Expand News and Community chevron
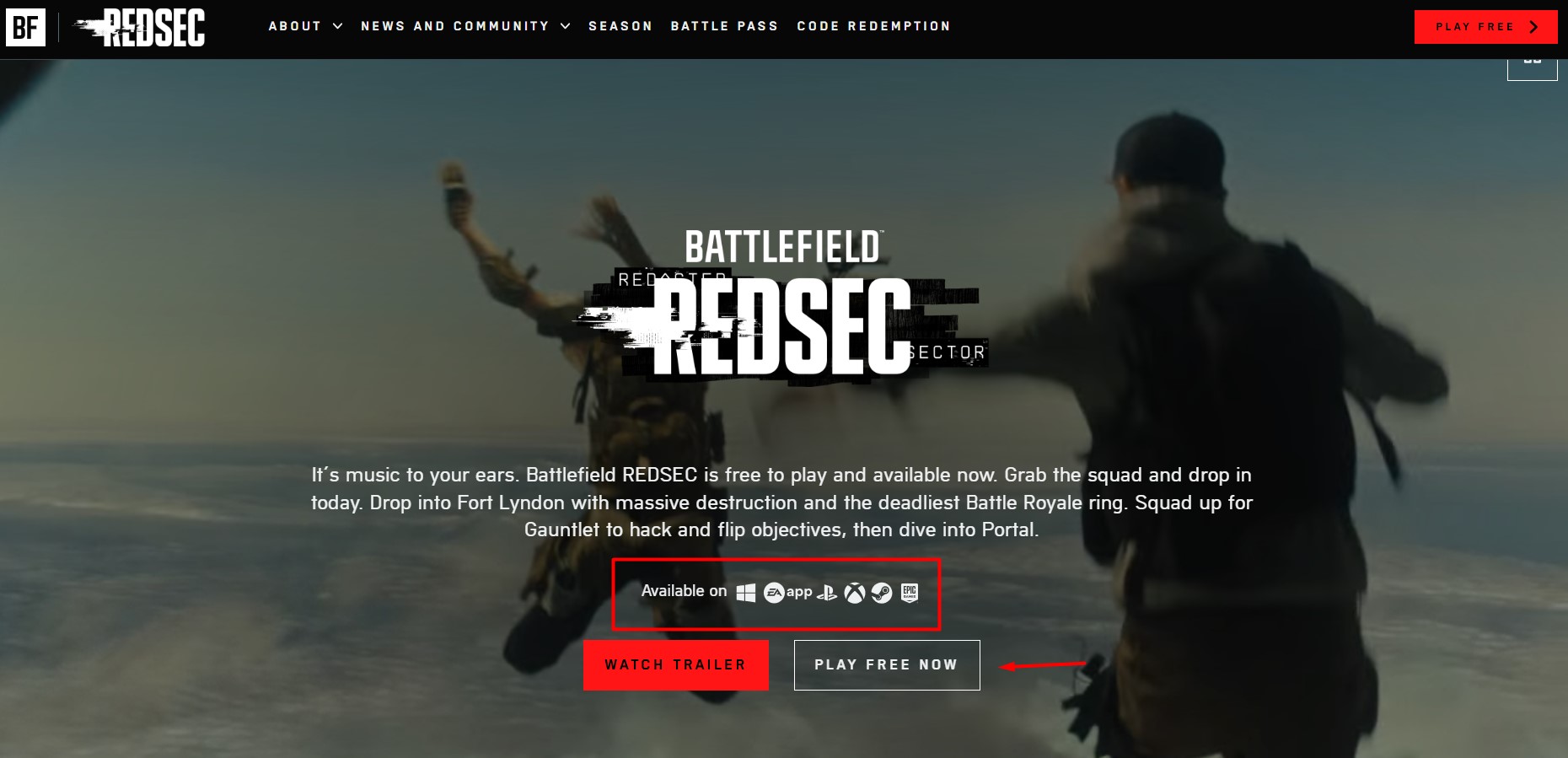This screenshot has height=758, width=1568. pos(565,26)
